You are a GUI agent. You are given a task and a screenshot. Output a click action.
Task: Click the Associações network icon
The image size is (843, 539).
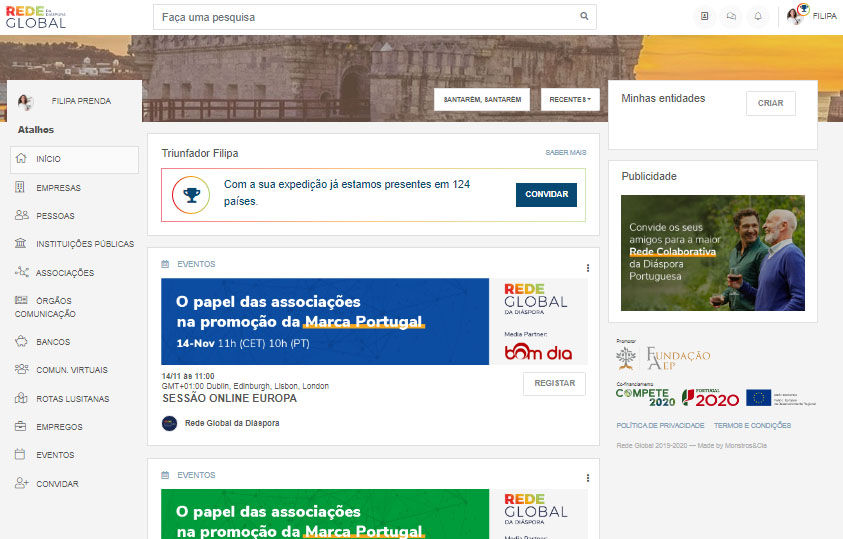(x=22, y=272)
